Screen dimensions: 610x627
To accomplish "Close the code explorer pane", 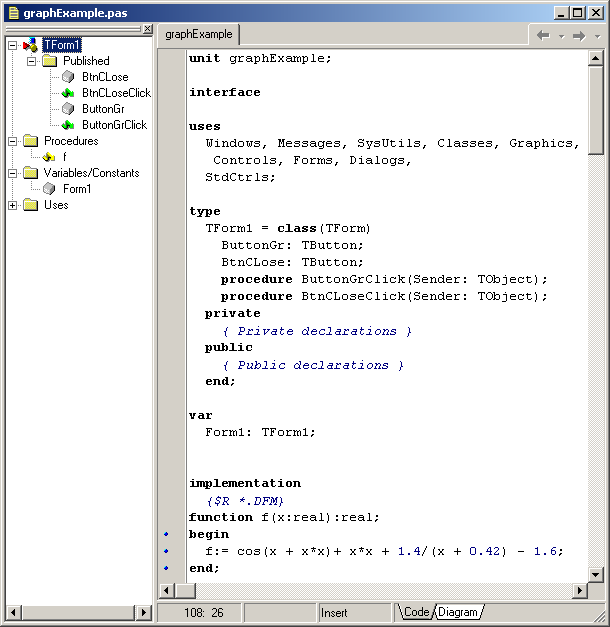I will pyautogui.click(x=148, y=29).
